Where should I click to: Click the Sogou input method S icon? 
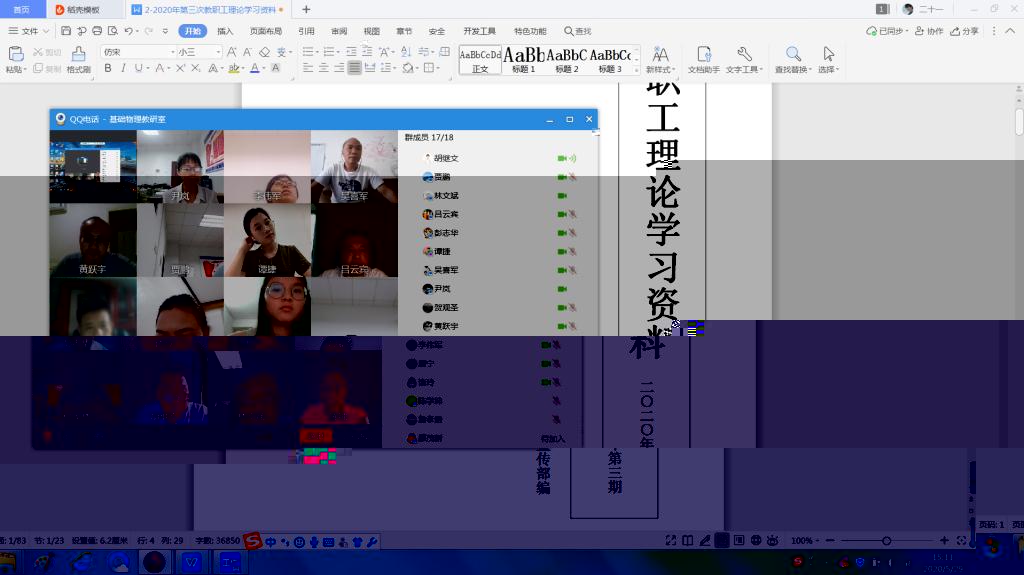click(x=252, y=541)
